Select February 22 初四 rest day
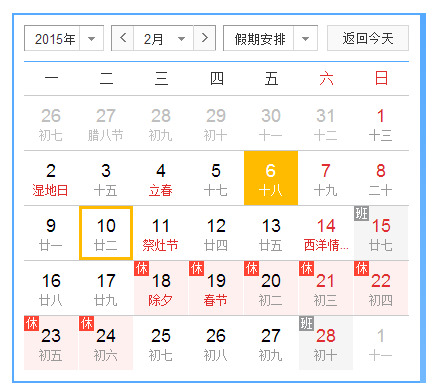The height and width of the screenshot is (383, 426). [381, 288]
